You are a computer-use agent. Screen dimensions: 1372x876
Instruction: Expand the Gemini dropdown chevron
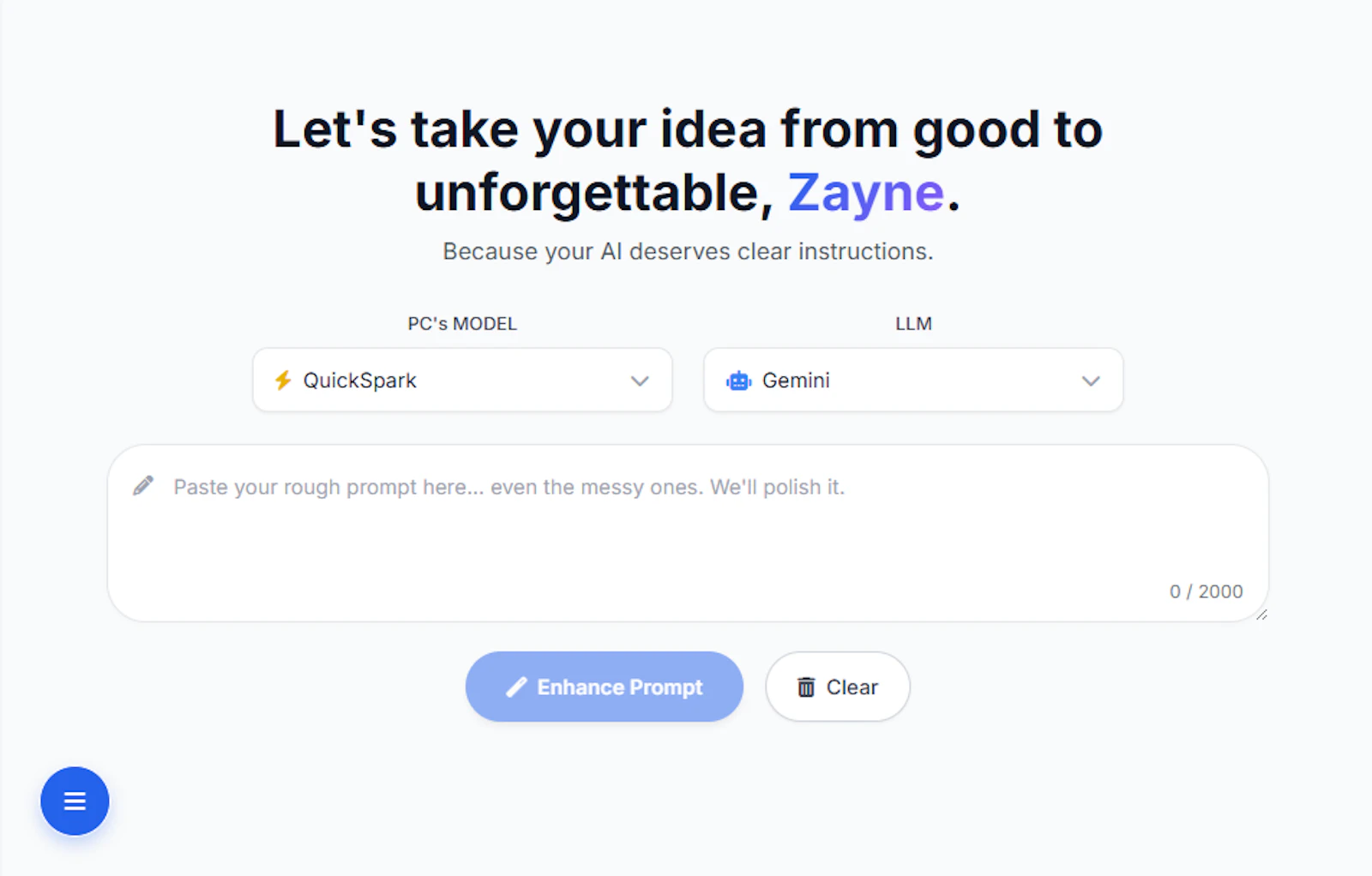click(1091, 381)
